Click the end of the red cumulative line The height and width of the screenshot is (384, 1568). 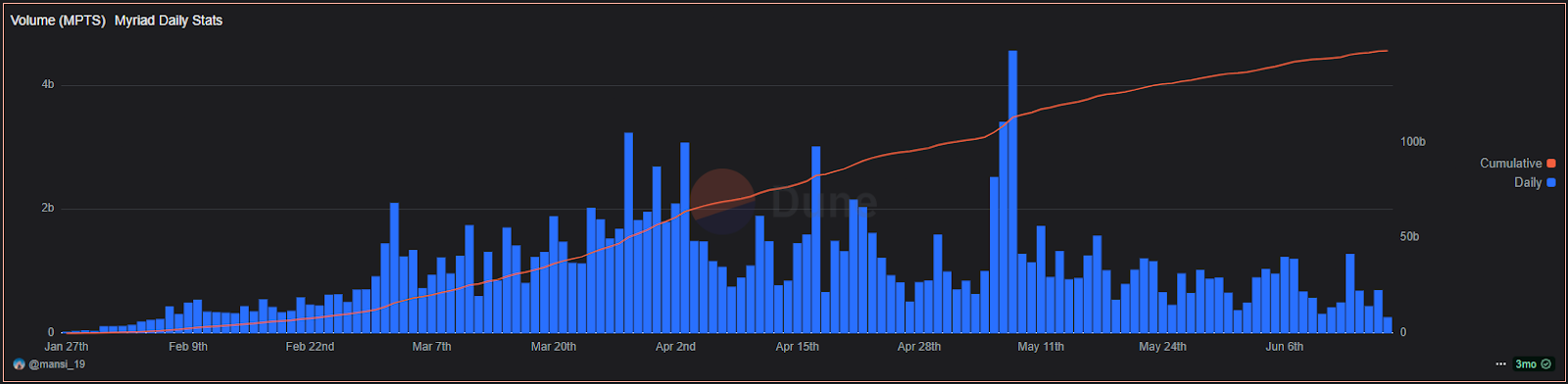pyautogui.click(x=1386, y=51)
